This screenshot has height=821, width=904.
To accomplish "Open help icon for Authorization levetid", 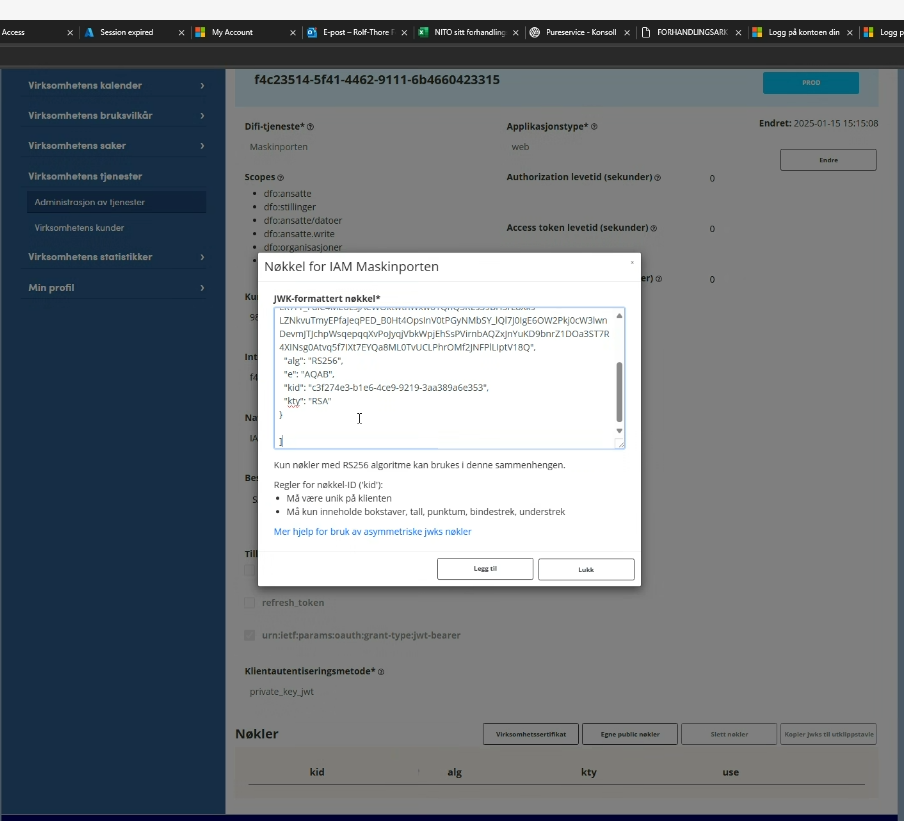I will [657, 178].
